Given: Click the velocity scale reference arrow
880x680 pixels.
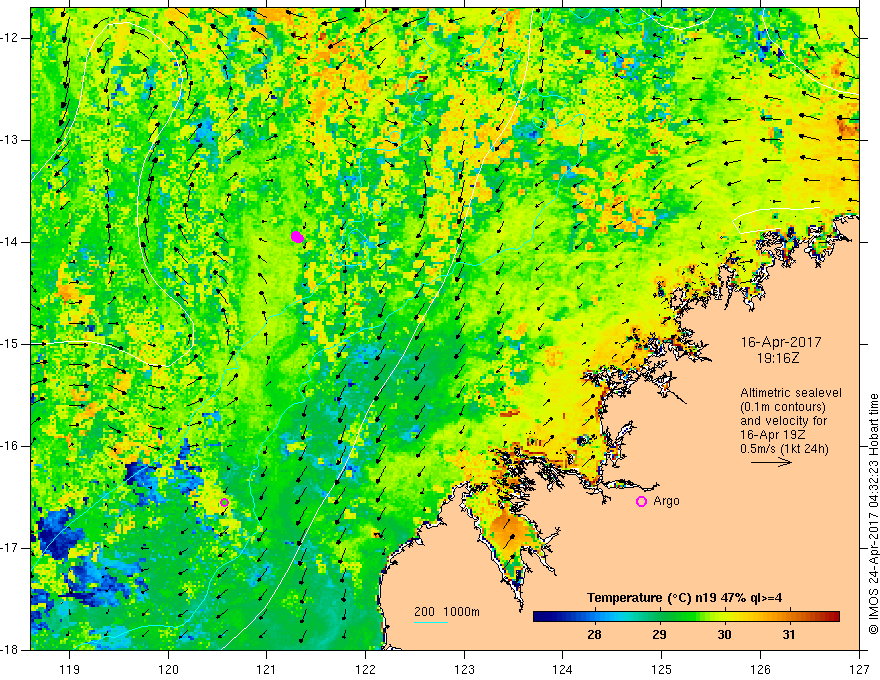Looking at the screenshot, I should (772, 463).
